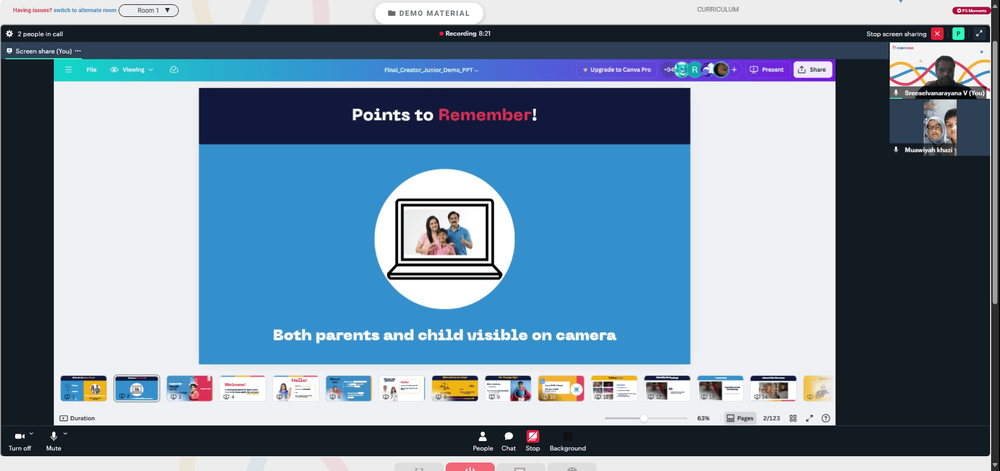
Task: Select slide thumbnail 3
Action: (189, 388)
